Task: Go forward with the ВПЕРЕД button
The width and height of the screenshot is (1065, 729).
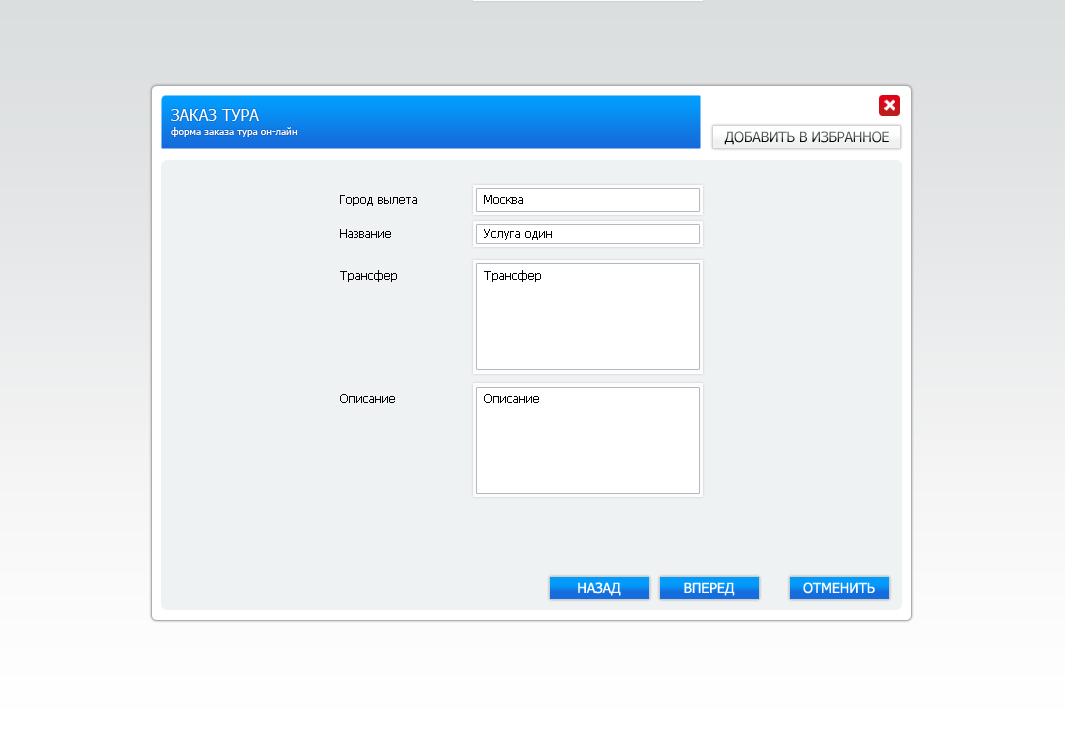Action: click(709, 588)
